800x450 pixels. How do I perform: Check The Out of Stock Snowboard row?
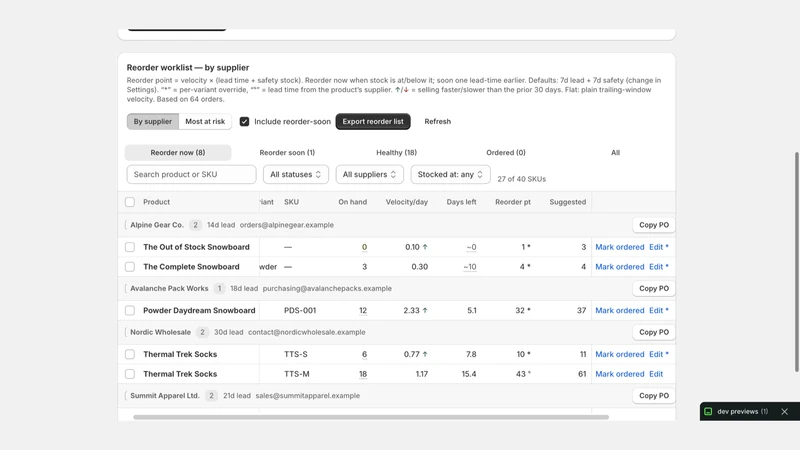[130, 247]
